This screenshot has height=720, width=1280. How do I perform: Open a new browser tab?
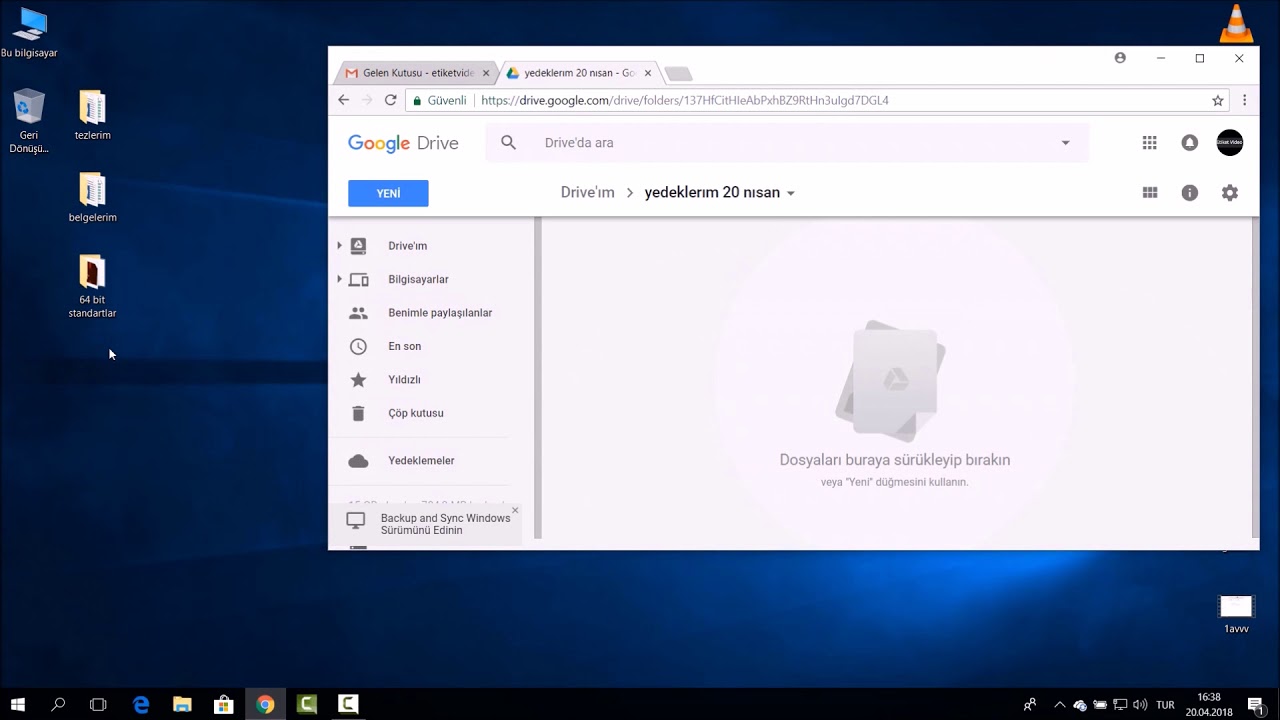click(678, 74)
